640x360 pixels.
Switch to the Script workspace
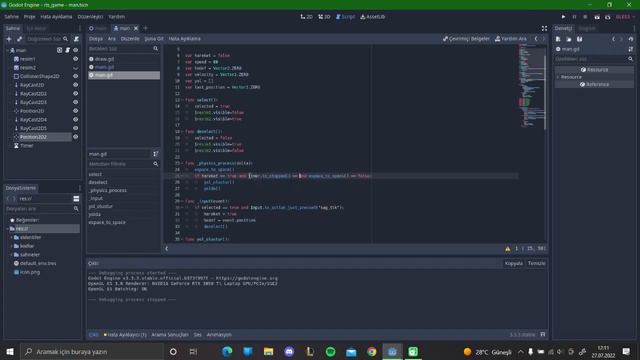346,17
